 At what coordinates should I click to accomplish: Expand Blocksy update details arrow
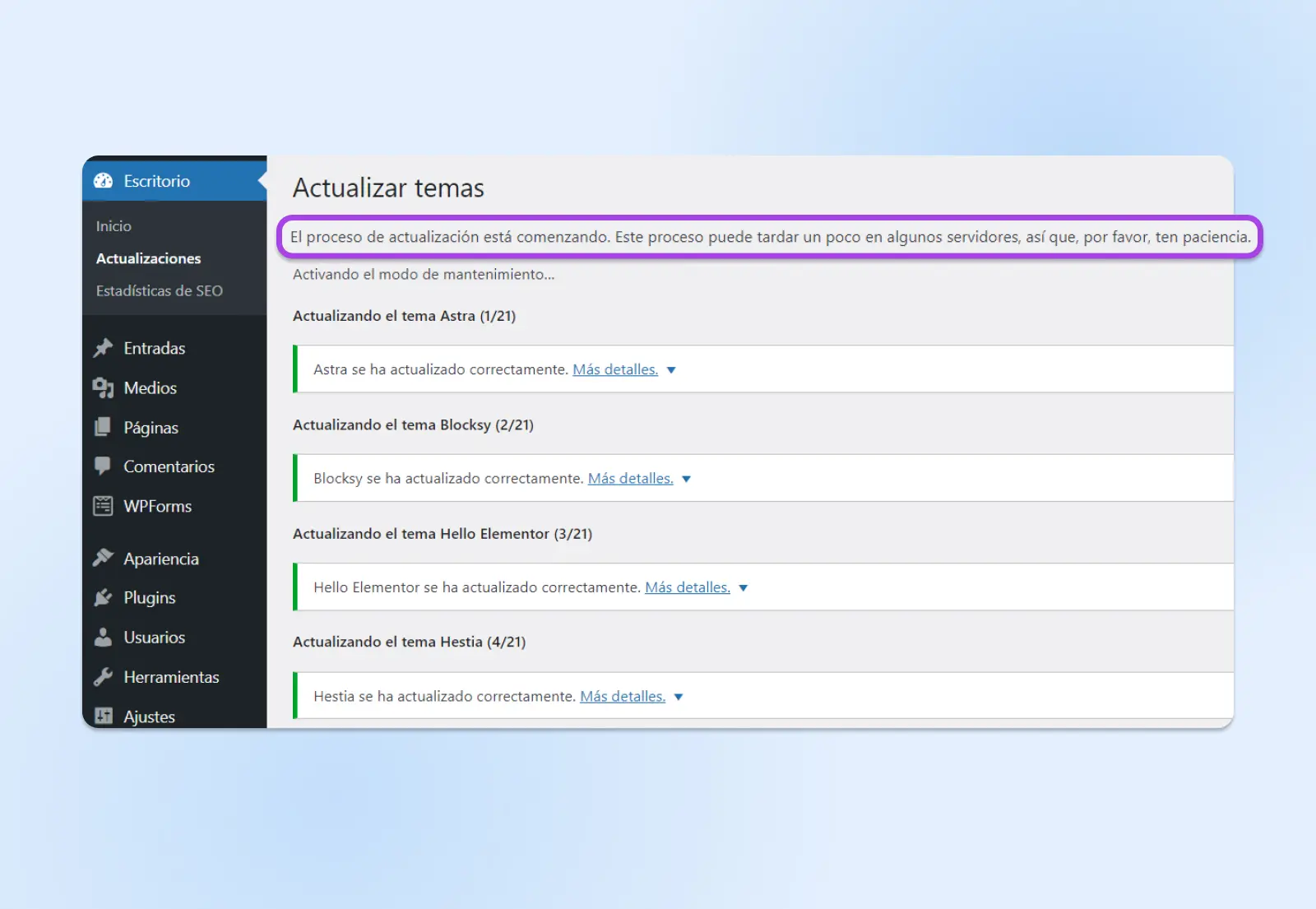click(x=686, y=479)
